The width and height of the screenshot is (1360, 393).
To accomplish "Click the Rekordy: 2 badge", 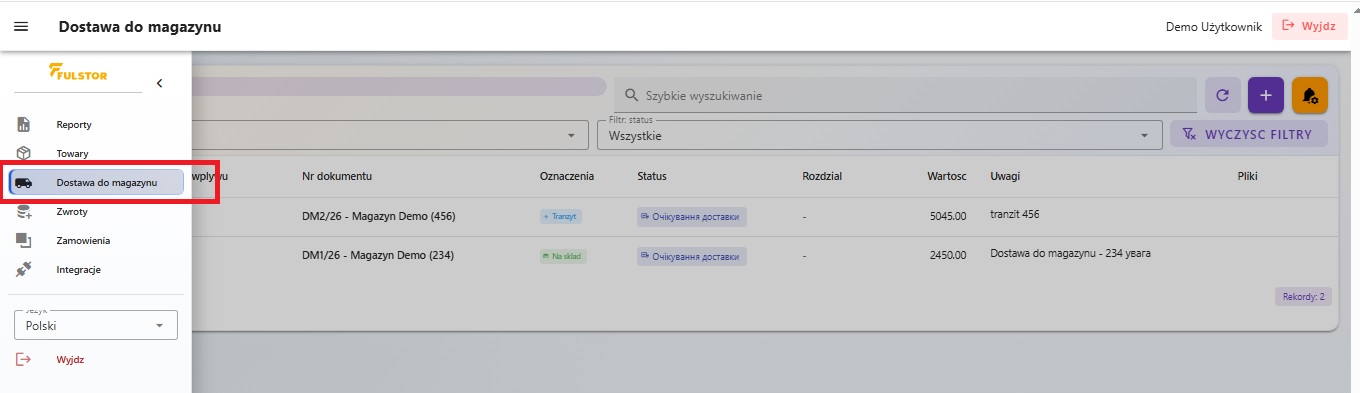I will pyautogui.click(x=1303, y=297).
